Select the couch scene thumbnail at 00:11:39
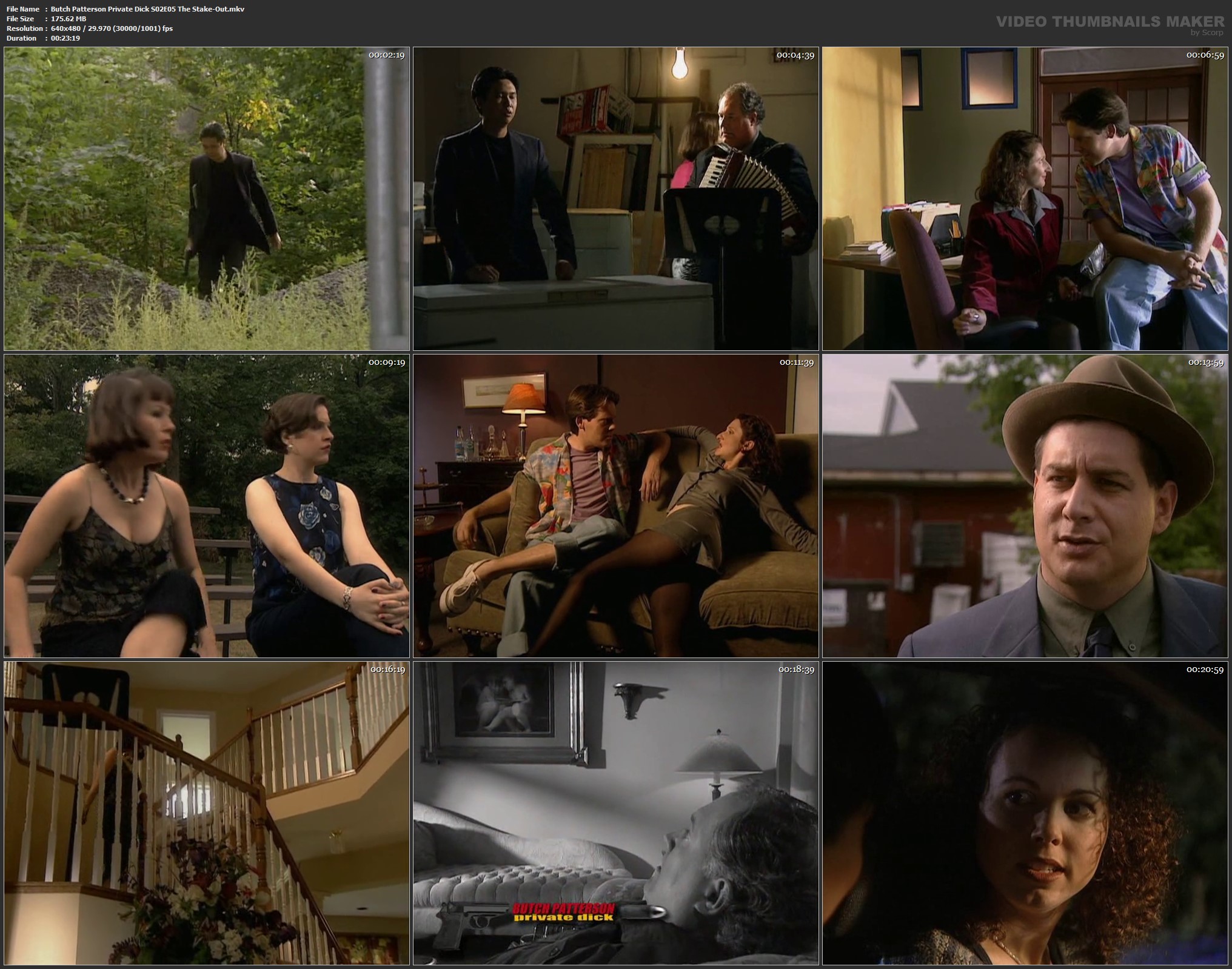The image size is (1232, 969). point(615,506)
